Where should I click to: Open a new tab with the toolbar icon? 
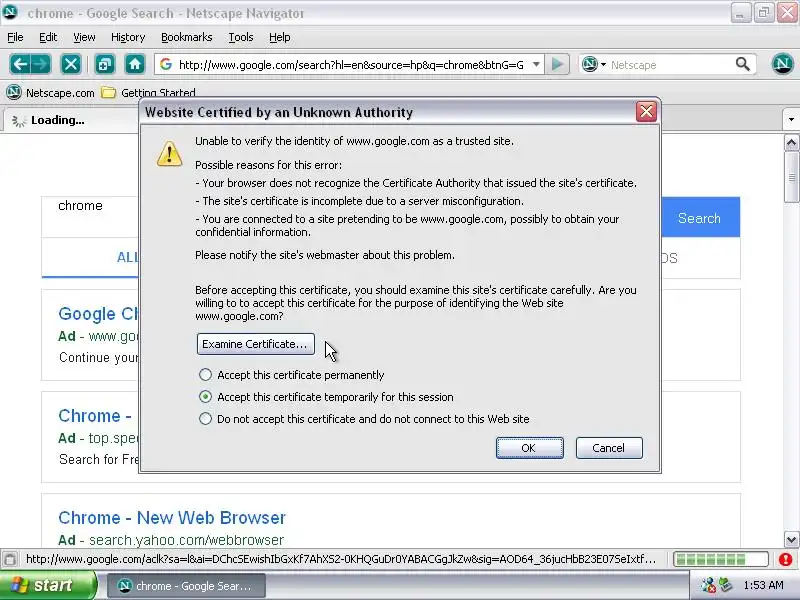point(105,64)
